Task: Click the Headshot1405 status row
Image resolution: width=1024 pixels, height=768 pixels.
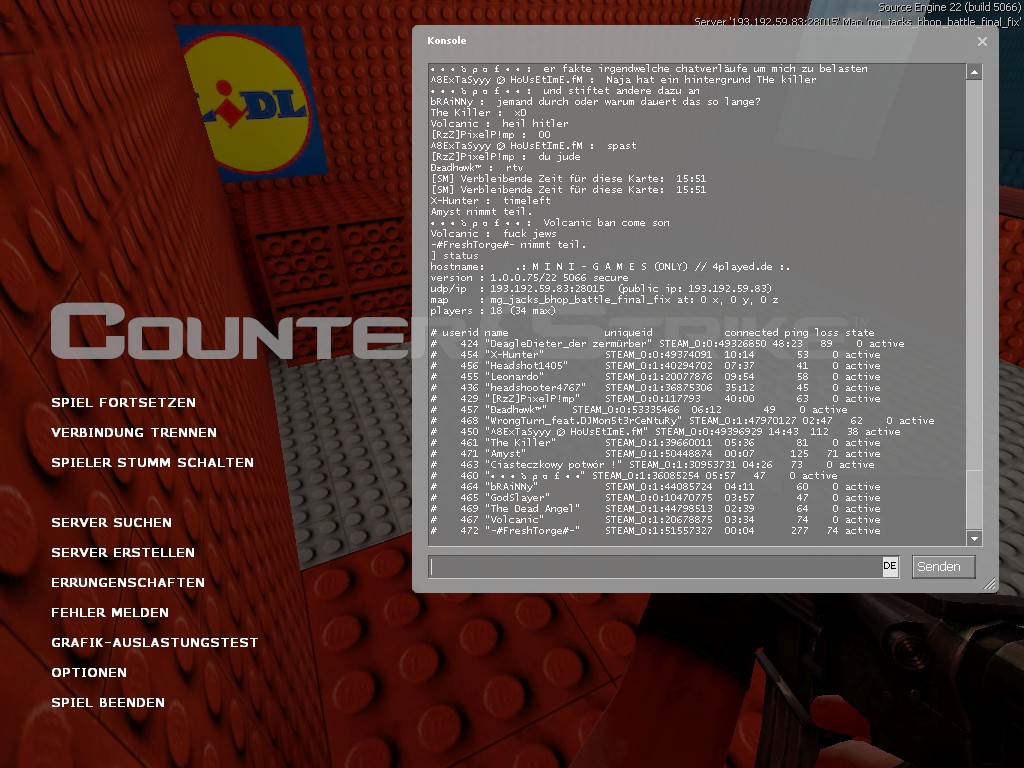Action: point(656,366)
